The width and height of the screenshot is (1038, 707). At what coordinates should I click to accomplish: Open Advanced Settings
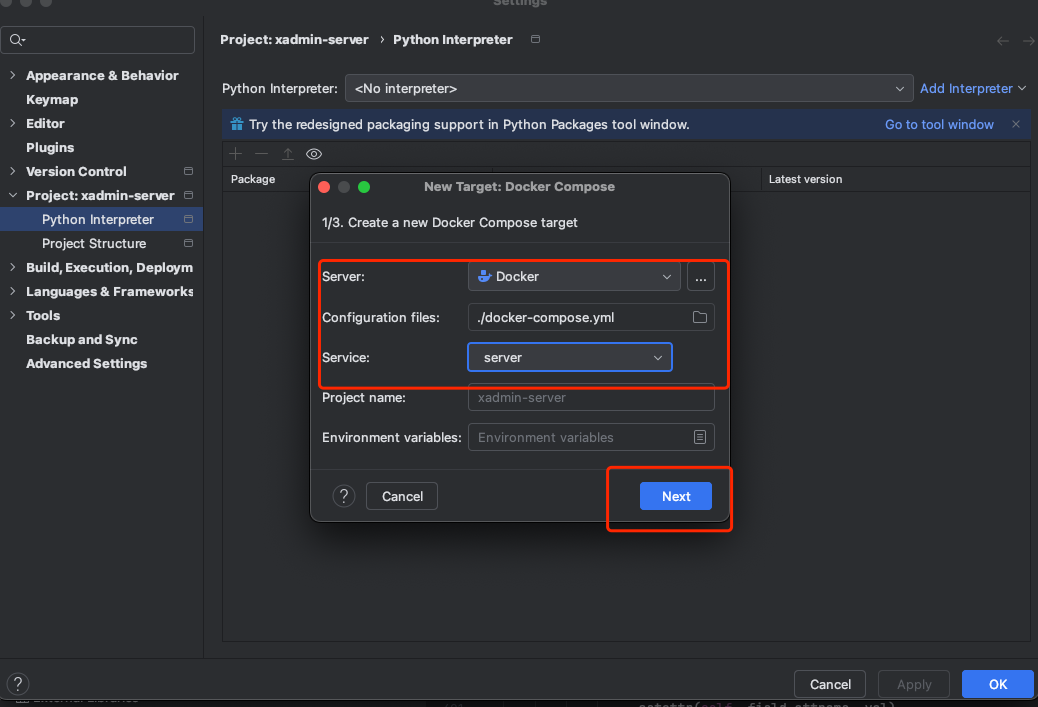pyautogui.click(x=86, y=363)
